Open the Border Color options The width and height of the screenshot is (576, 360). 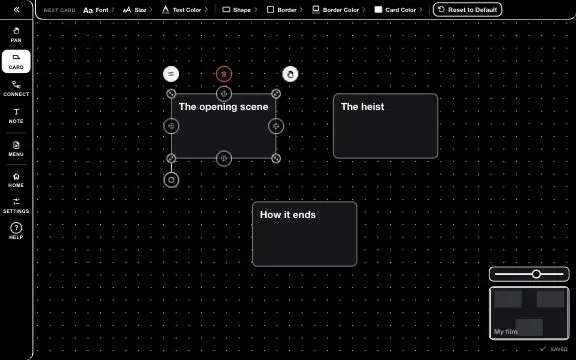(x=338, y=10)
